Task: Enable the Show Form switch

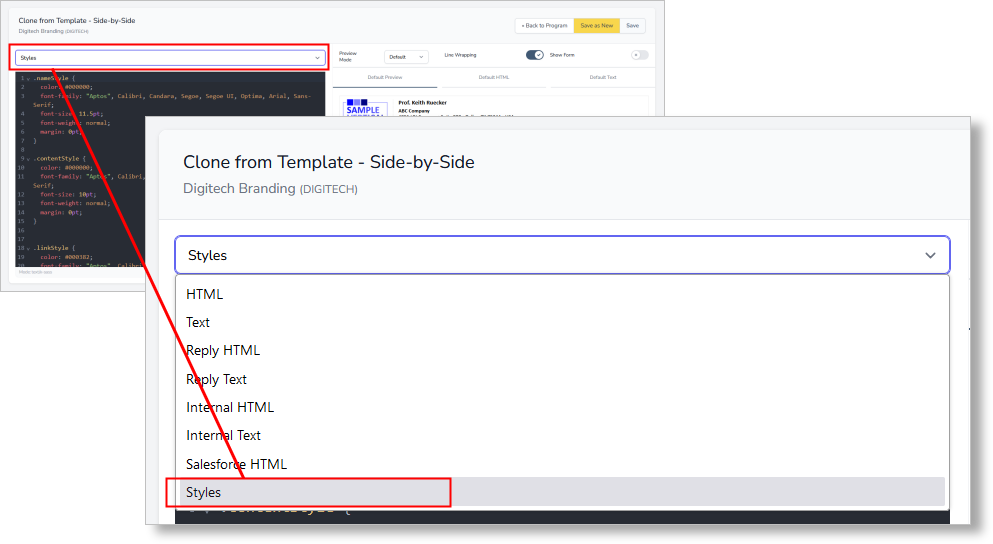Action: 640,55
